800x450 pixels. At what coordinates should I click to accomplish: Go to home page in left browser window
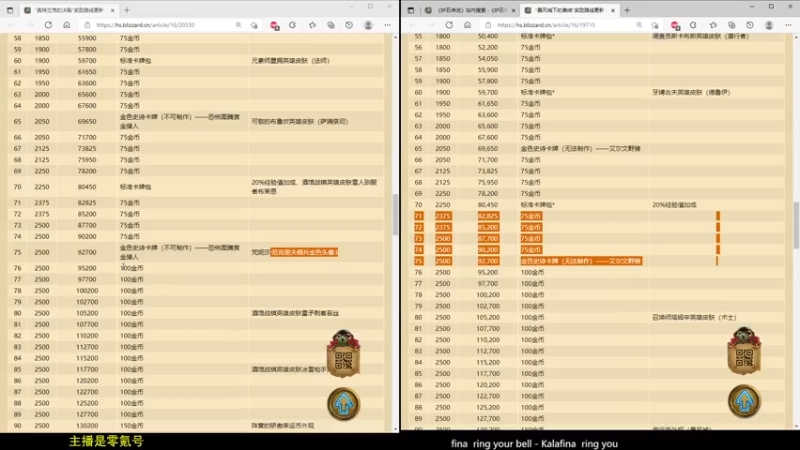click(66, 25)
